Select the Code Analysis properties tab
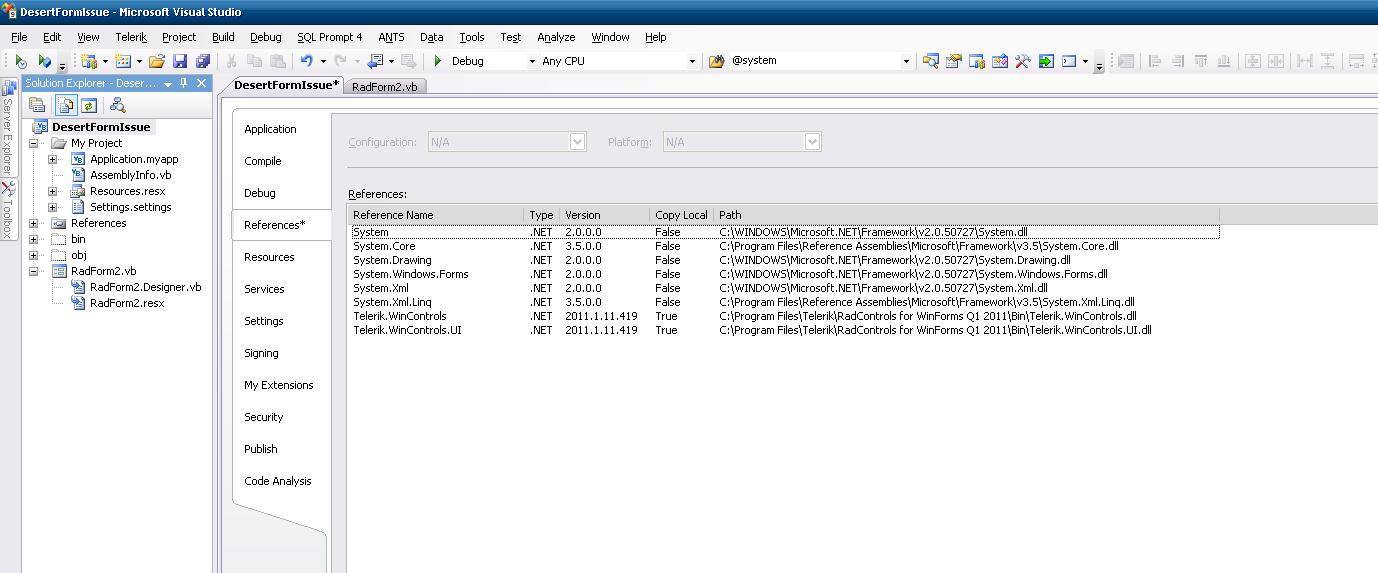 (278, 481)
